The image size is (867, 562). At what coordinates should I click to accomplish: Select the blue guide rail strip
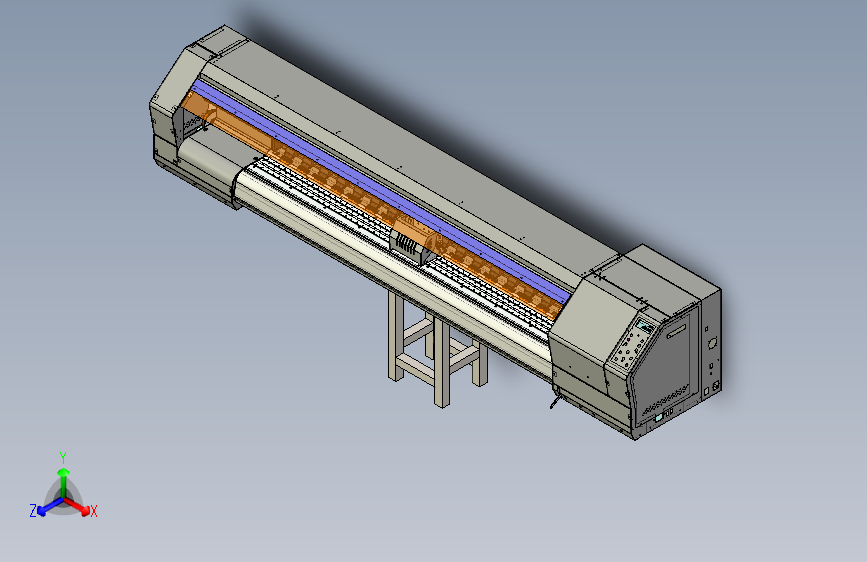[382, 193]
